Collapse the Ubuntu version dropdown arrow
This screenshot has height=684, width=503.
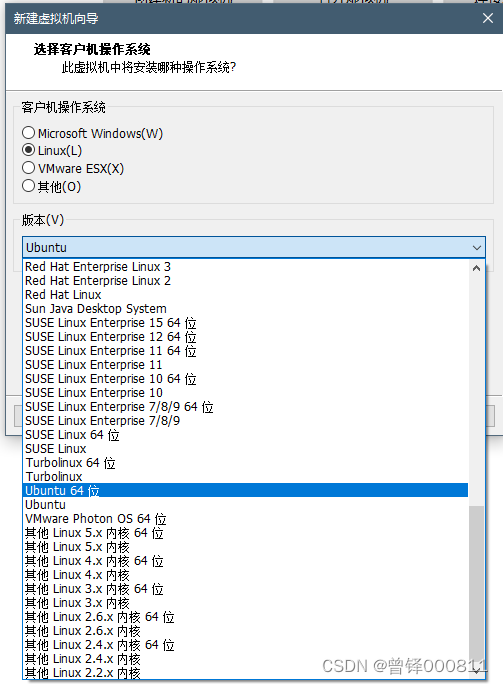476,248
